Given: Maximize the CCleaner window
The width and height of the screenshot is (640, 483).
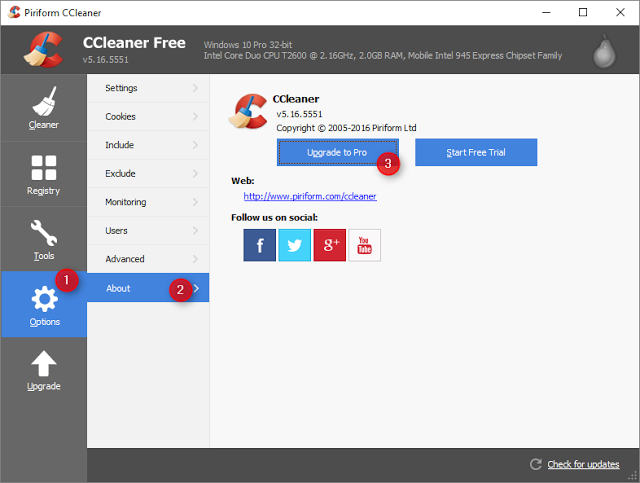Looking at the screenshot, I should coord(583,12).
